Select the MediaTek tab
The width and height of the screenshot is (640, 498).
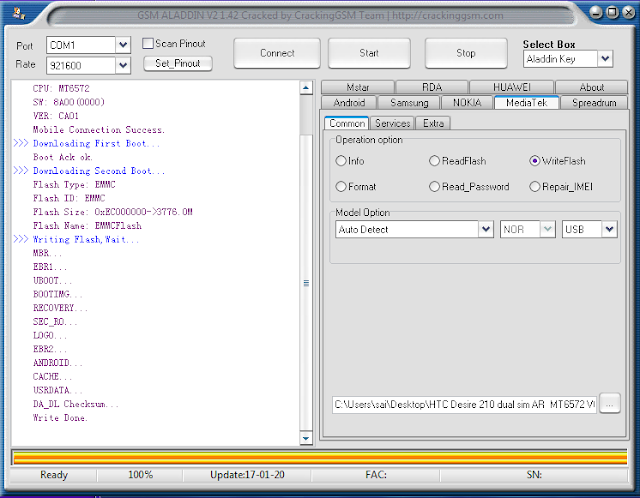point(527,102)
